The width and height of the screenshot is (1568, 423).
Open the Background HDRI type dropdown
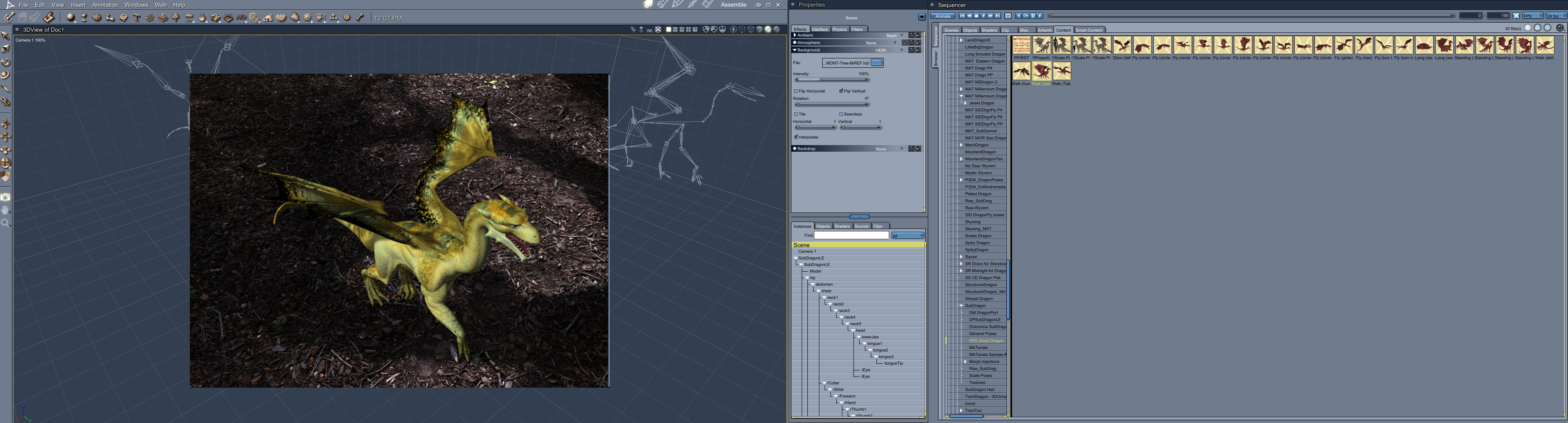click(889, 50)
